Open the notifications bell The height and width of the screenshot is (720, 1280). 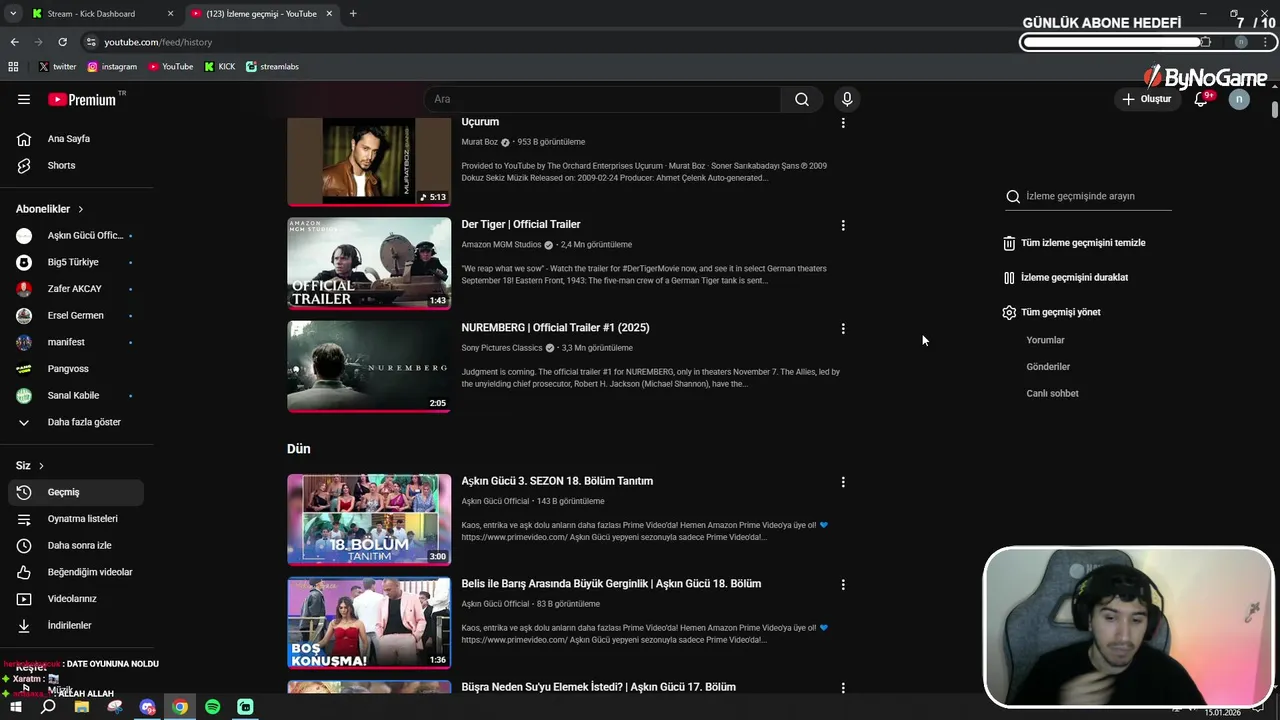click(1202, 99)
